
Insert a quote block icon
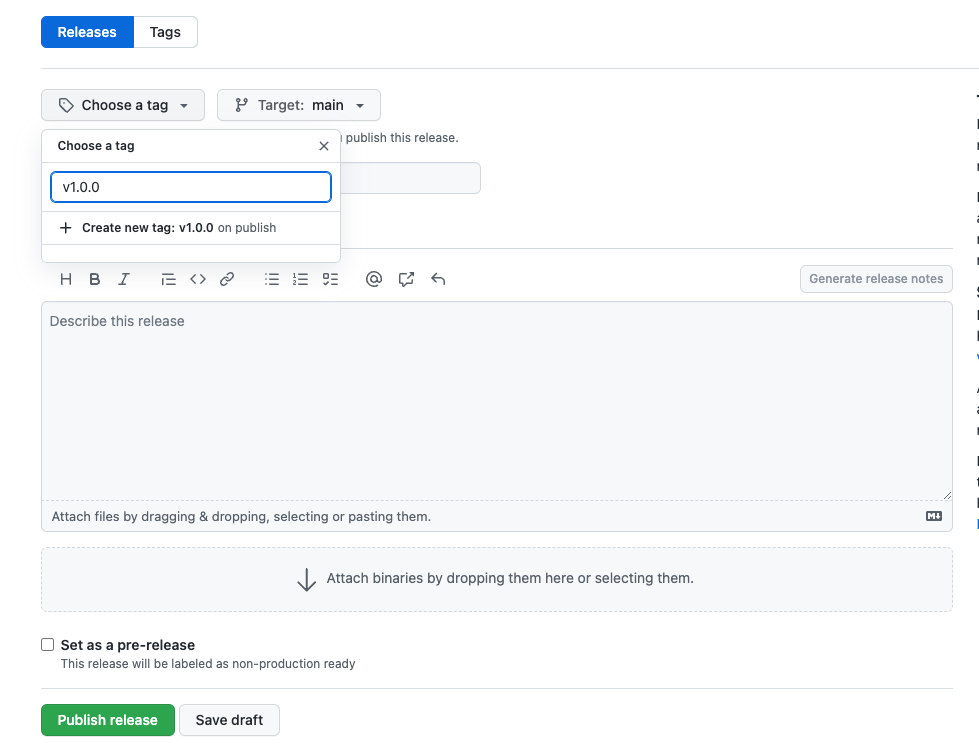[168, 279]
